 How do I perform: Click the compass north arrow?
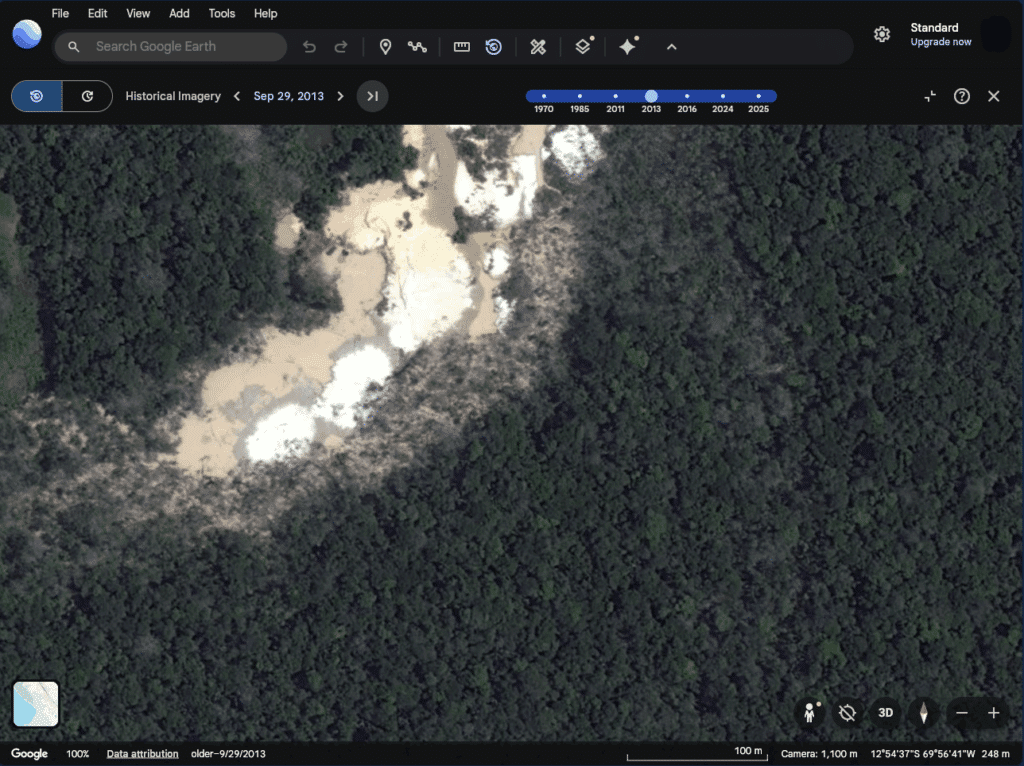tap(924, 713)
